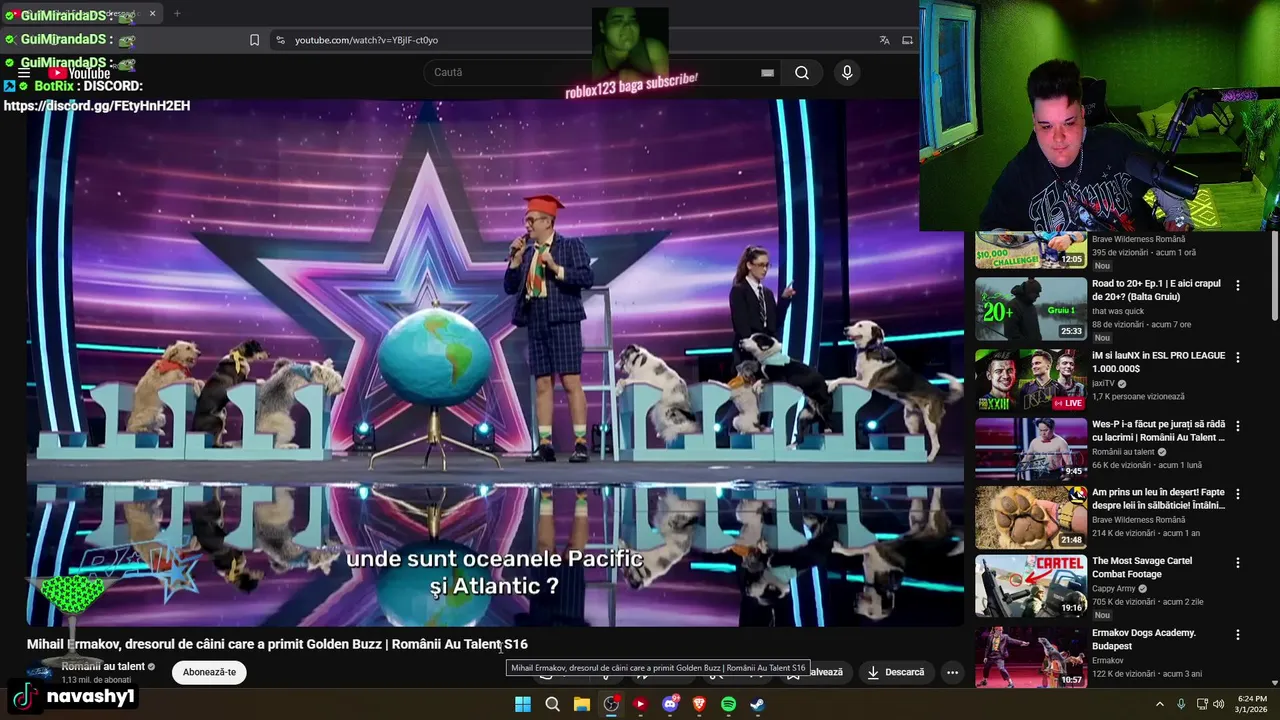Close the current YouTube browser tab
Screen dimensions: 1280x720
tap(152, 14)
